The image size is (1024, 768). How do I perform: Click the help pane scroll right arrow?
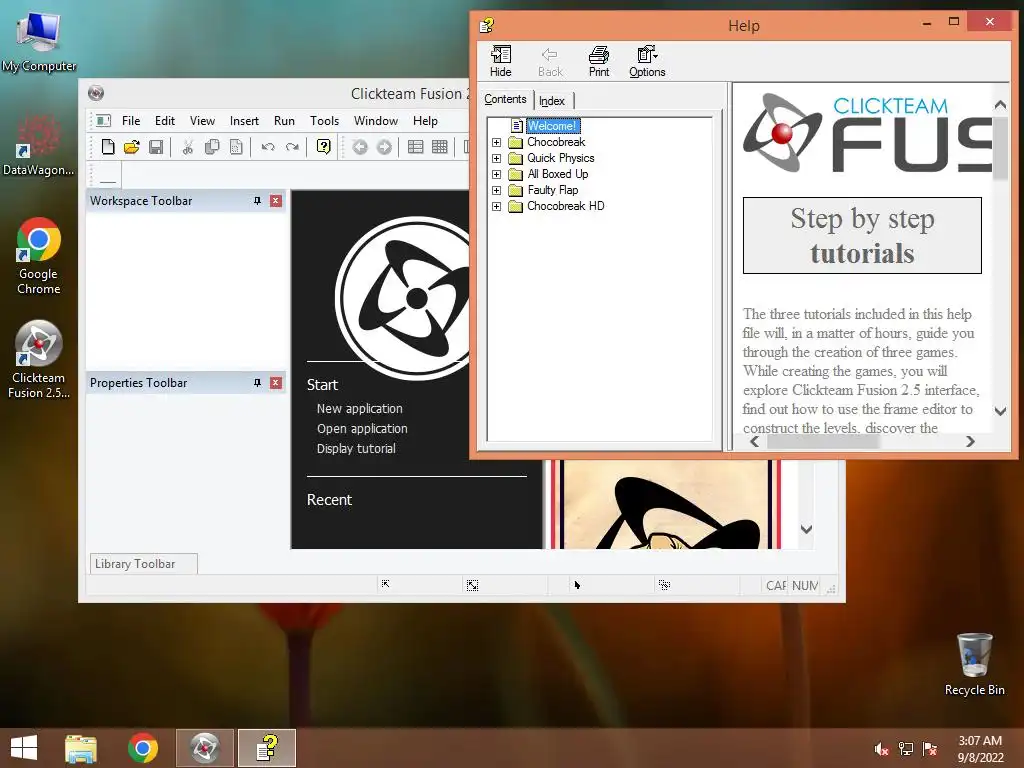[970, 441]
